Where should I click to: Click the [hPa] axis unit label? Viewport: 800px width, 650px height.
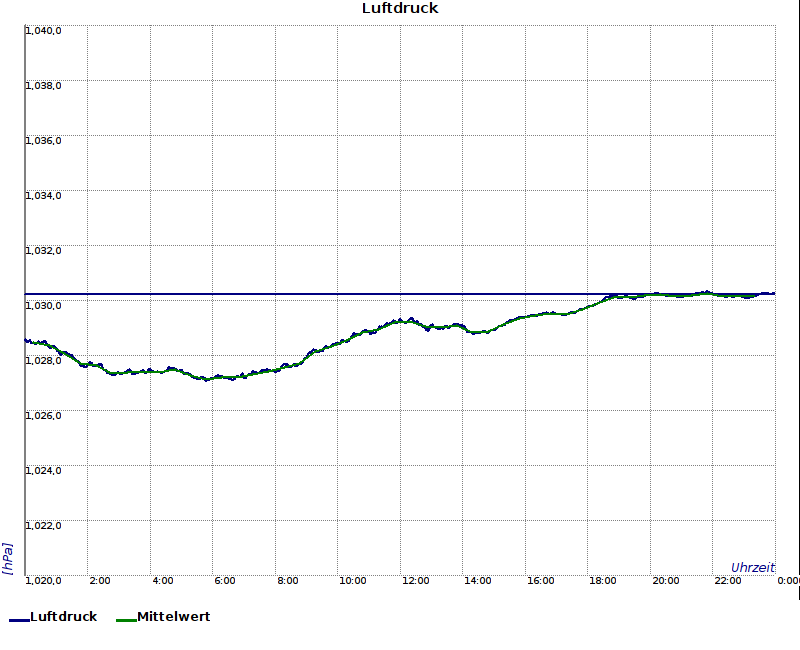click(x=8, y=559)
